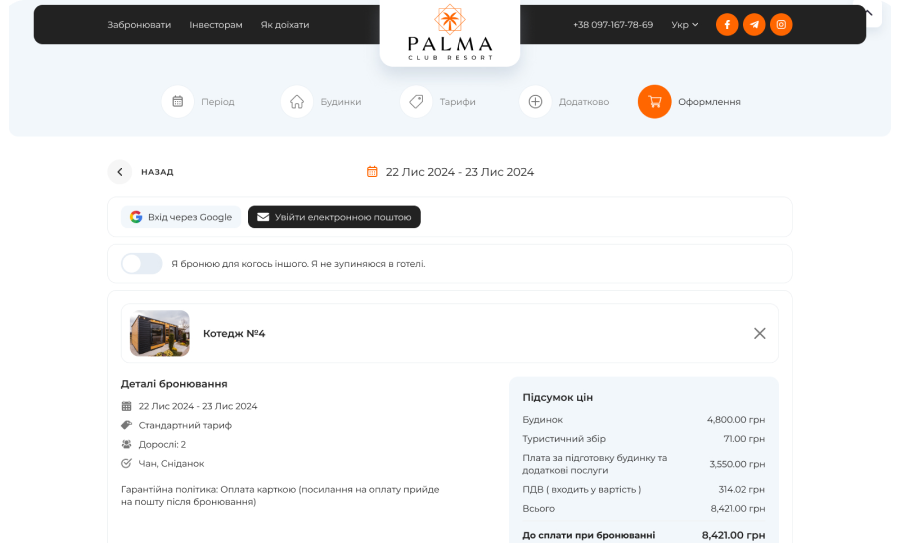Click the orange cart icon for Оформлення
900x543 pixels.
[654, 102]
